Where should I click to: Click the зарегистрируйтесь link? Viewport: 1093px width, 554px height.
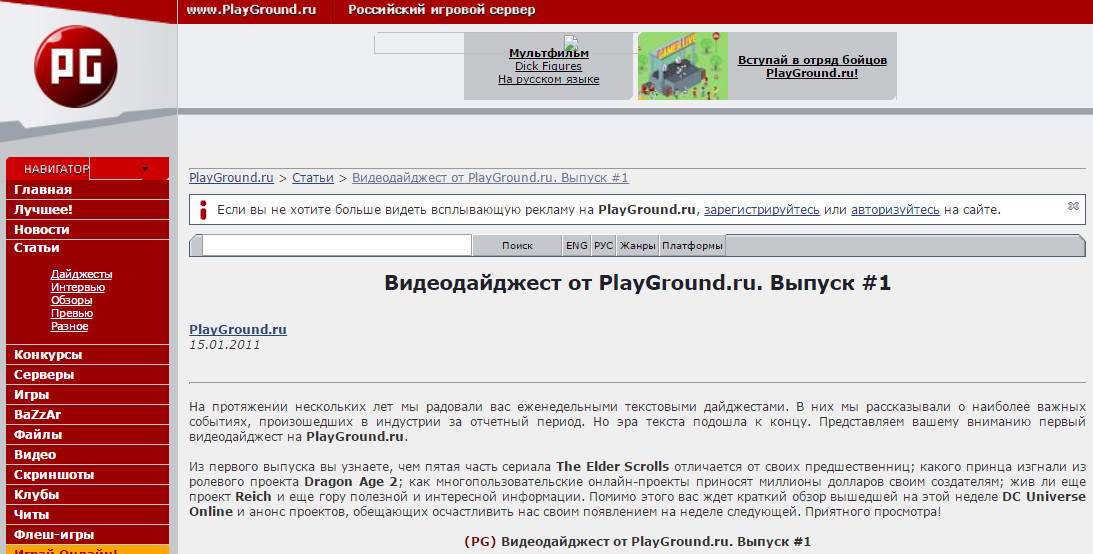[x=761, y=210]
